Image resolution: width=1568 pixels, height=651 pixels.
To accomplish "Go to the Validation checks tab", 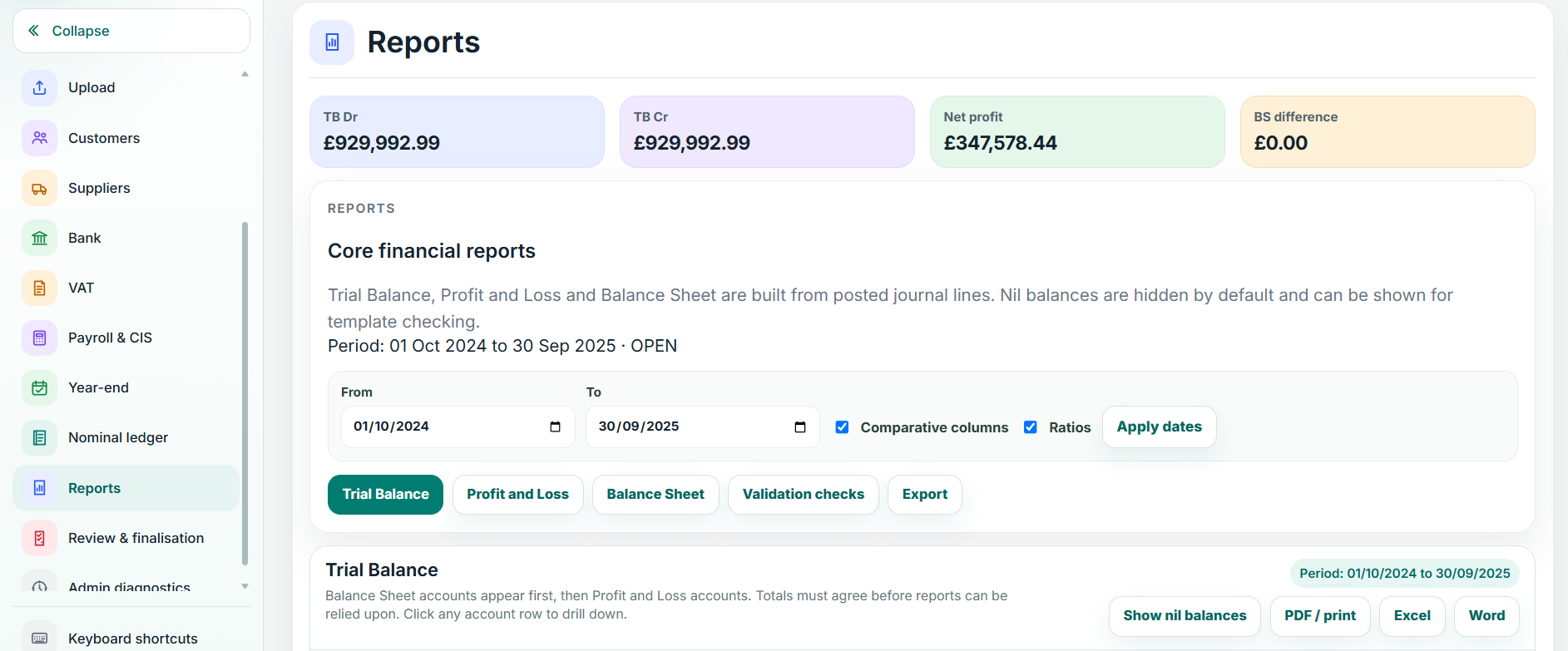I will coord(804,495).
